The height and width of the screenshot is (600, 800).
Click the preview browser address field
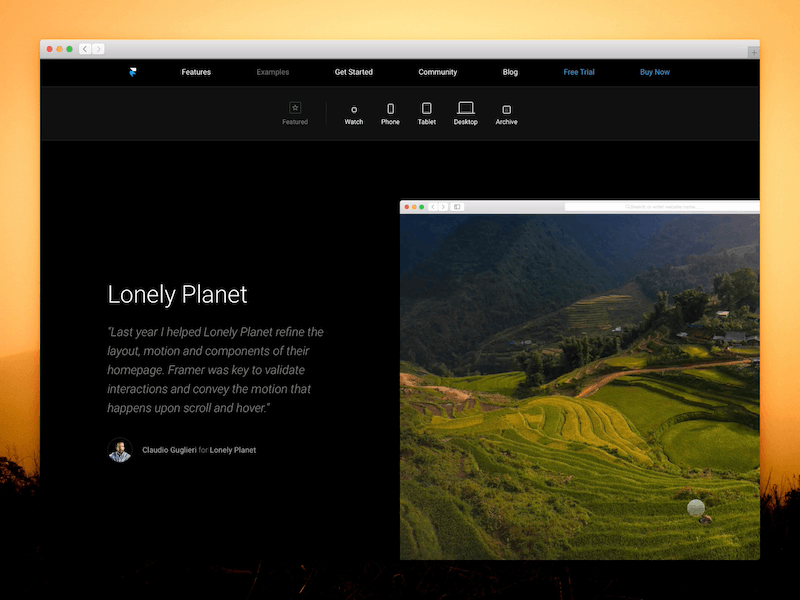pyautogui.click(x=662, y=207)
